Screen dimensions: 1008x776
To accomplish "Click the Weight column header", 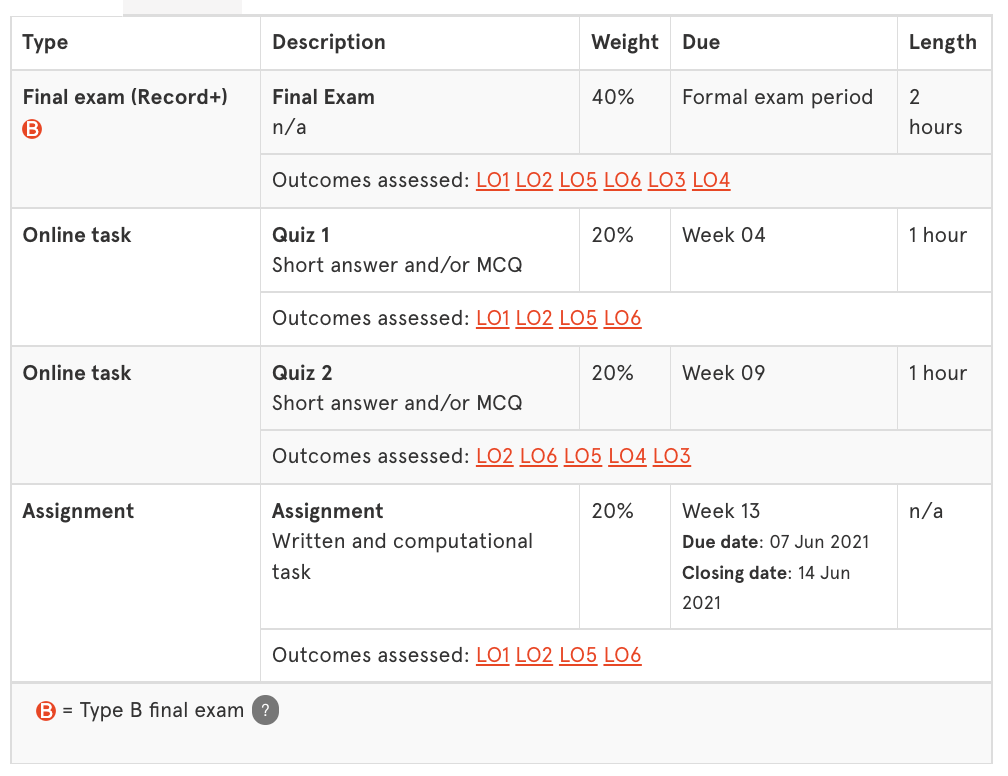I will coord(625,43).
